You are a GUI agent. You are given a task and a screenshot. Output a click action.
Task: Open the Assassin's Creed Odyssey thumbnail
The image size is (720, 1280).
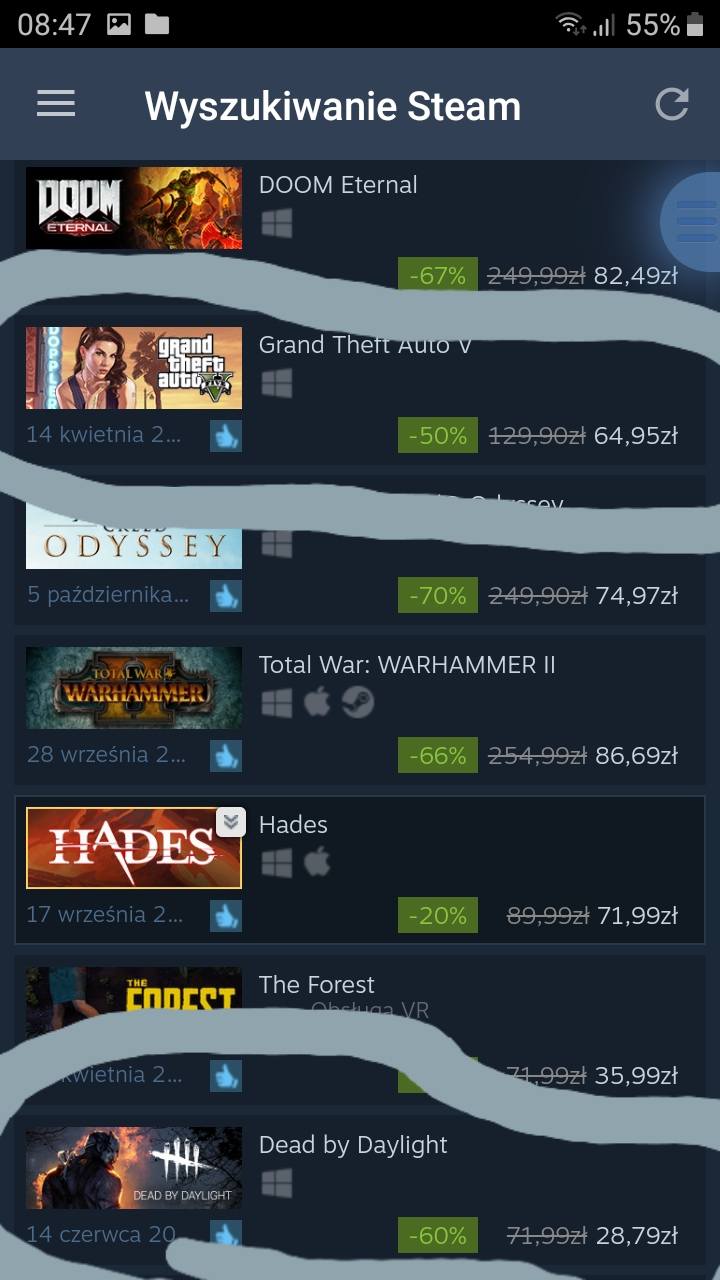[x=134, y=535]
